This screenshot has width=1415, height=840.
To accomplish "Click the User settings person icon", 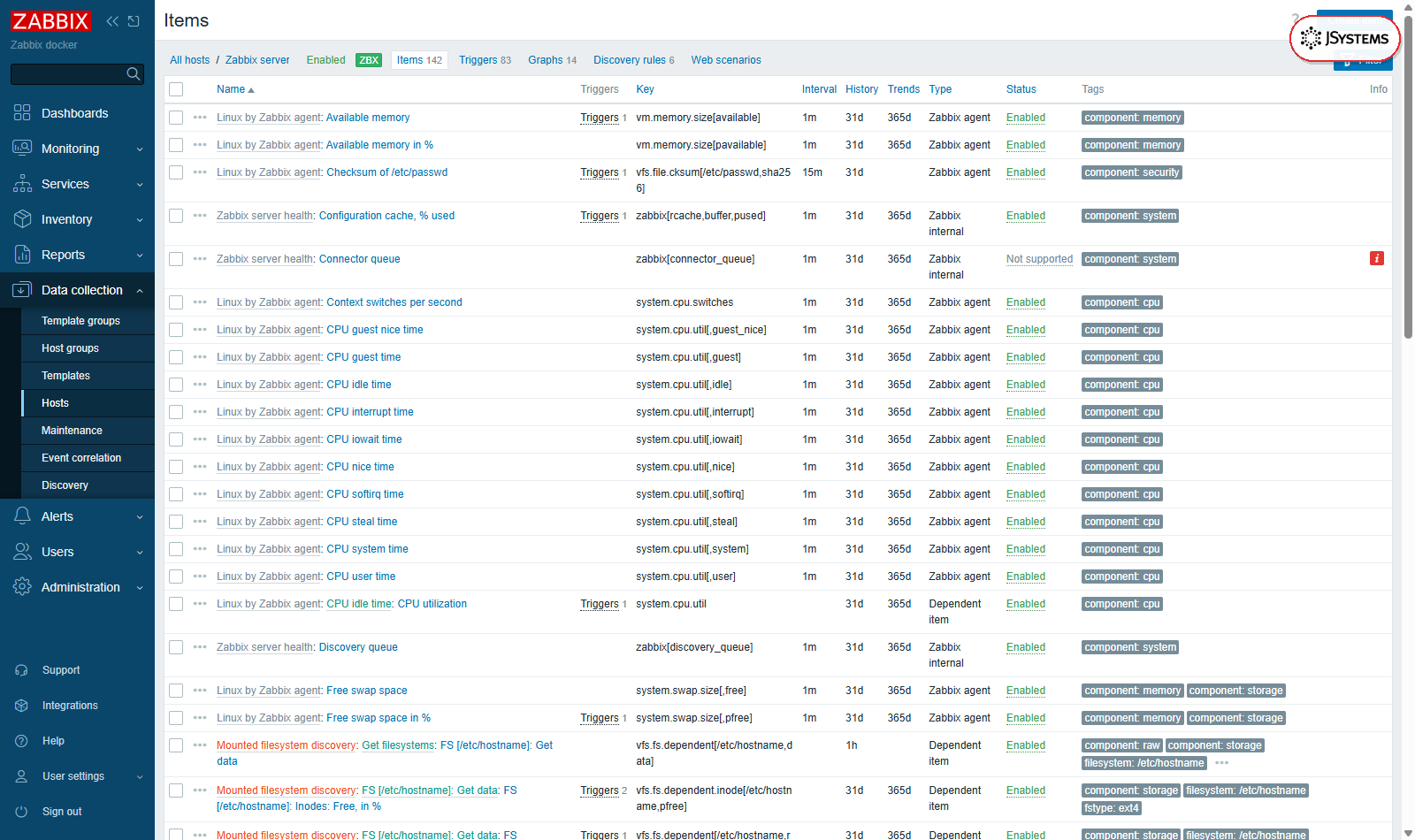I will 22,776.
